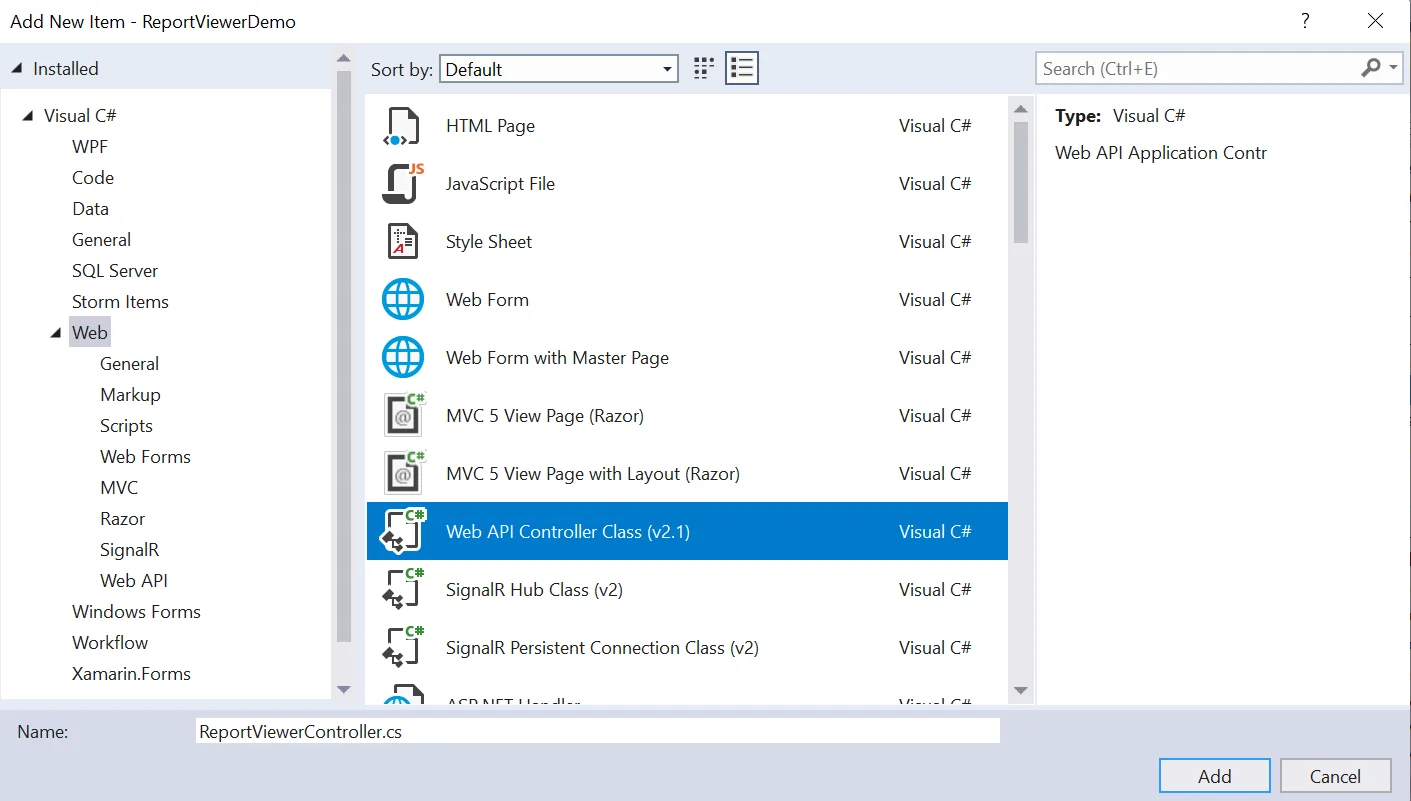This screenshot has width=1411, height=801.
Task: Select the Scripts subcategory
Action: click(126, 426)
